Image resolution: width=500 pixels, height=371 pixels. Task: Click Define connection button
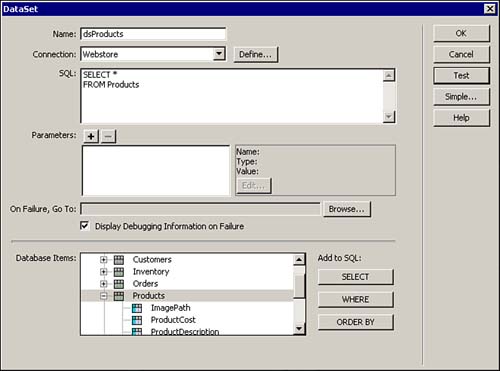tap(255, 54)
